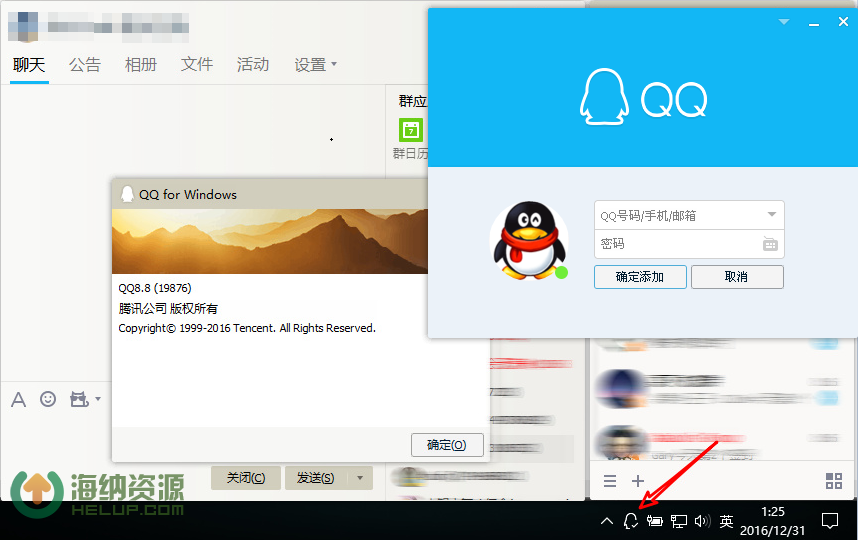Open the font formatting A icon
The width and height of the screenshot is (858, 540).
coord(19,399)
